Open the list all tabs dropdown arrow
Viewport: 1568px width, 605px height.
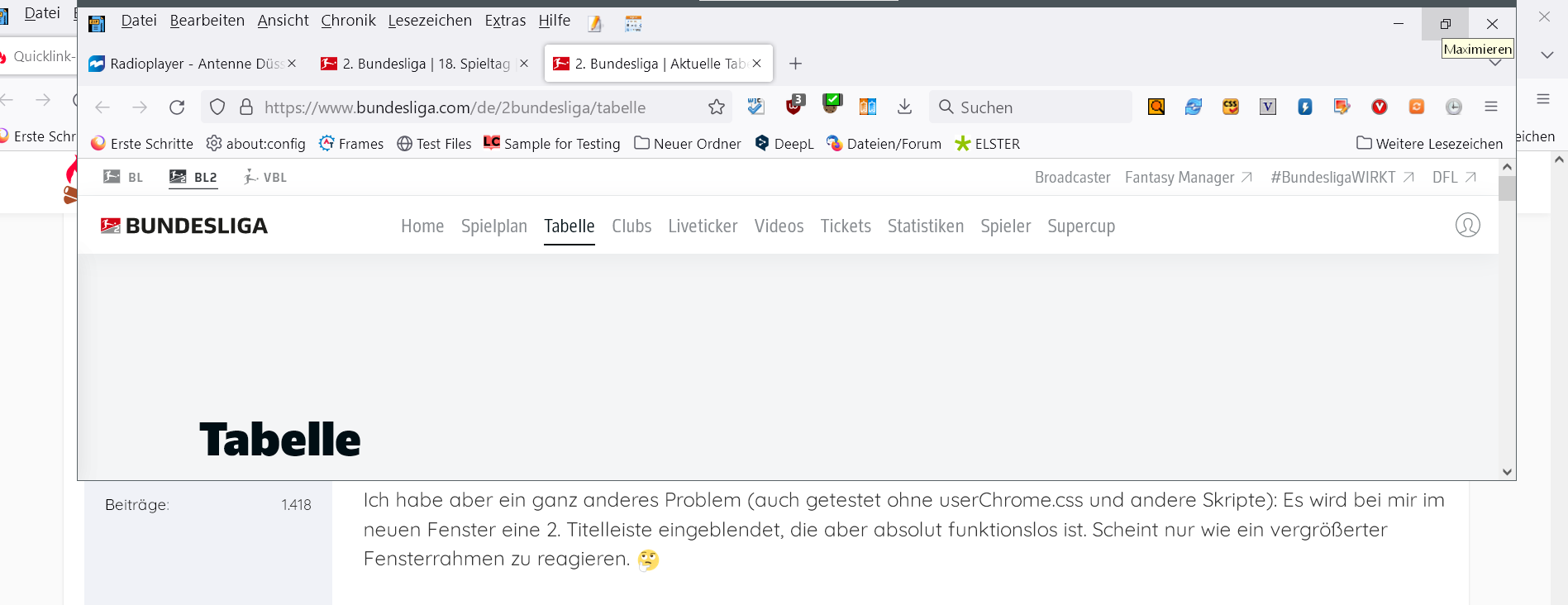(1494, 64)
